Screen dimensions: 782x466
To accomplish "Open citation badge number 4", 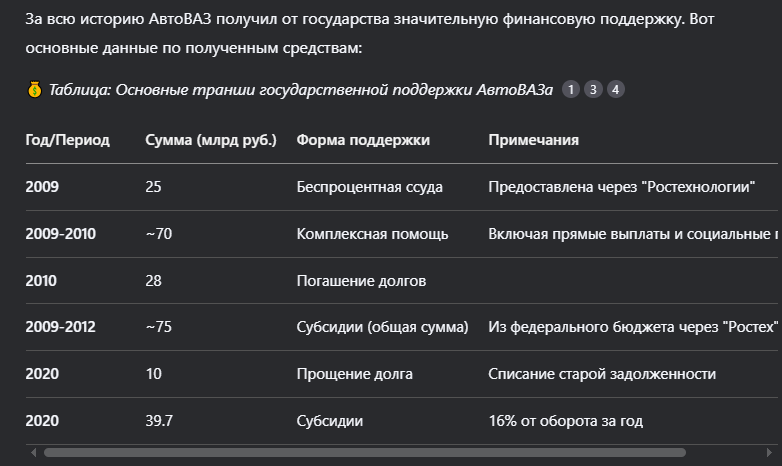I will (x=615, y=89).
